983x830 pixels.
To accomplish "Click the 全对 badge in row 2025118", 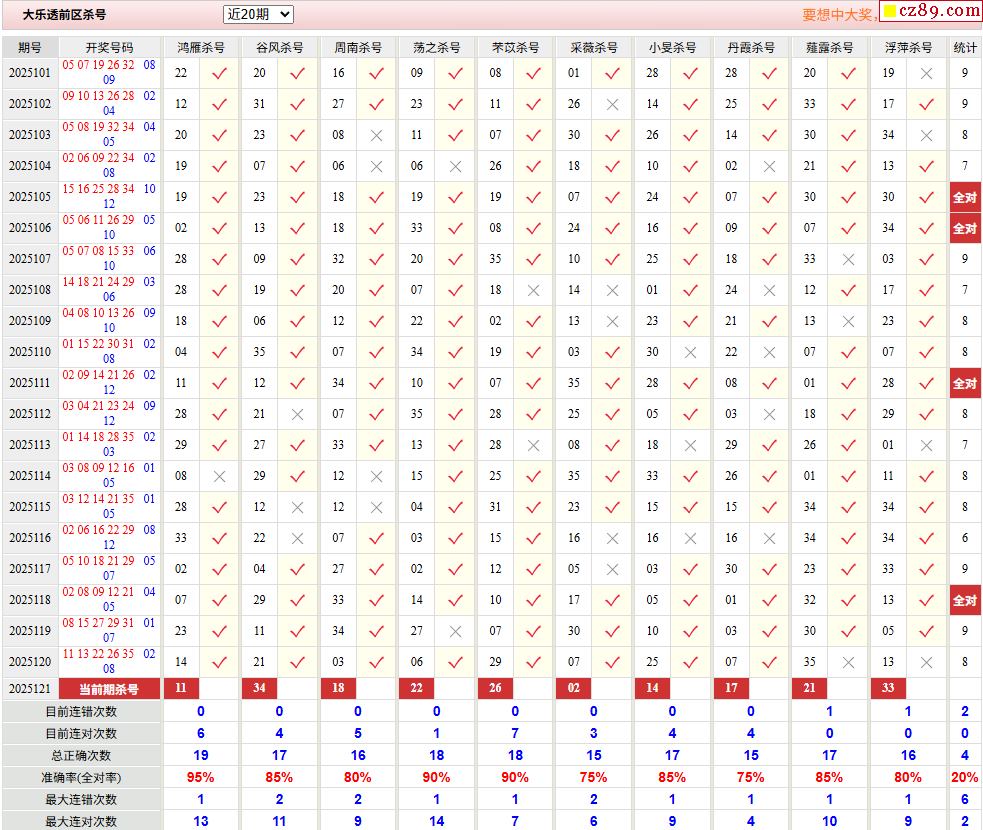I will [x=964, y=600].
